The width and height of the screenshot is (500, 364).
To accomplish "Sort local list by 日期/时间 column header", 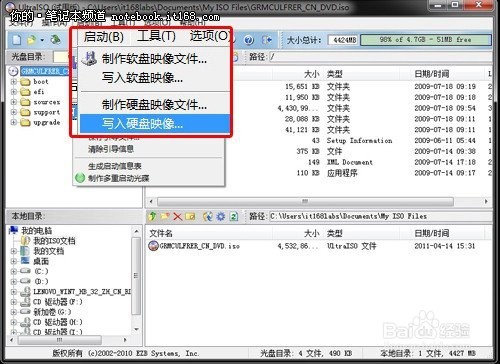I will (432, 233).
